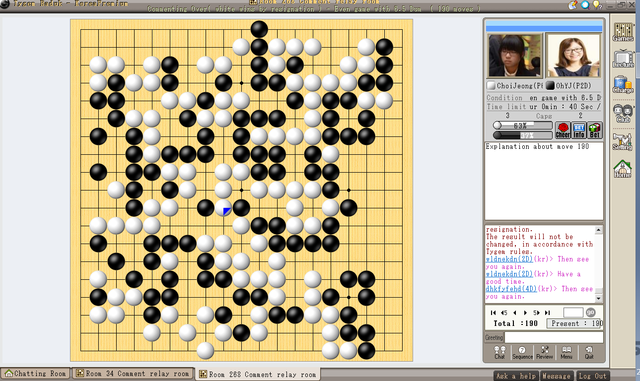Click the Explanation about move 190 text area

(x=544, y=181)
